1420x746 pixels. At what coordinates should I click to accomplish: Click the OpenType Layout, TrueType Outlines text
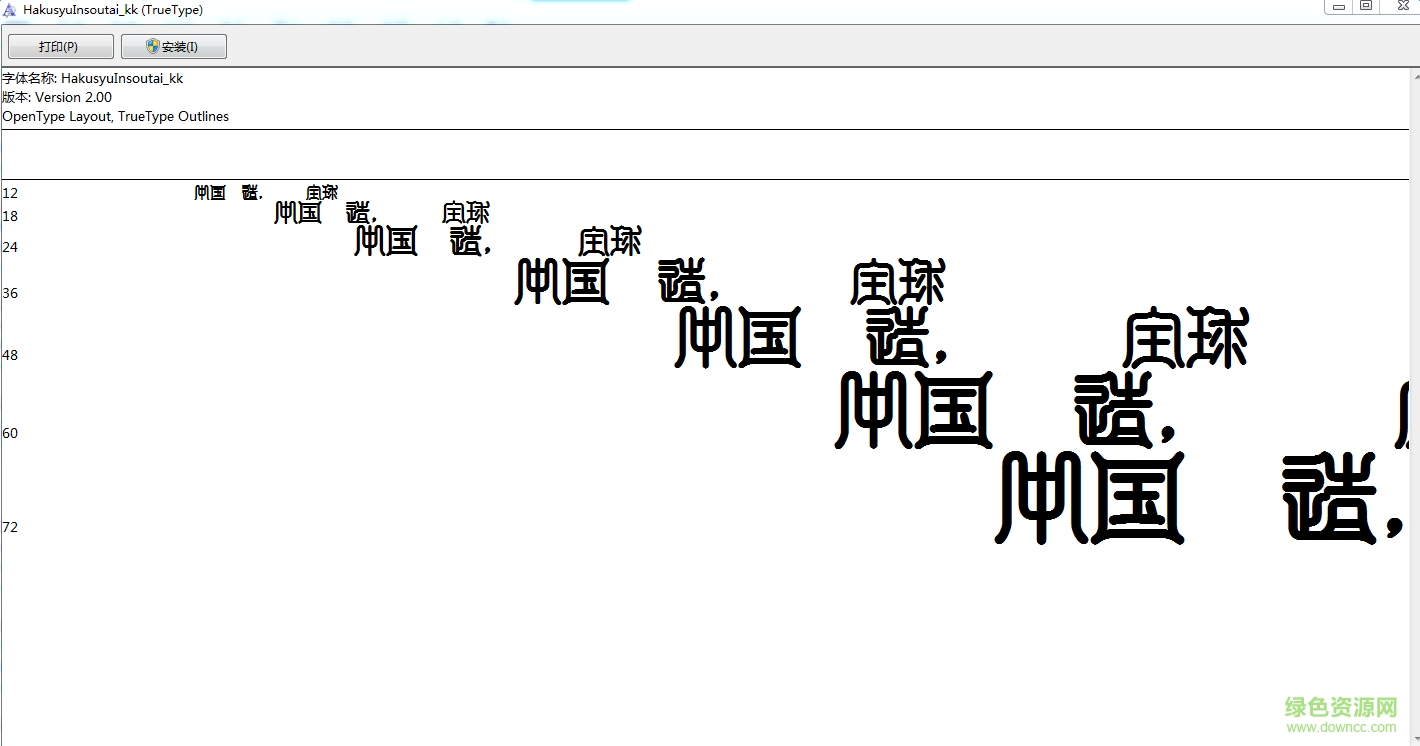coord(116,116)
